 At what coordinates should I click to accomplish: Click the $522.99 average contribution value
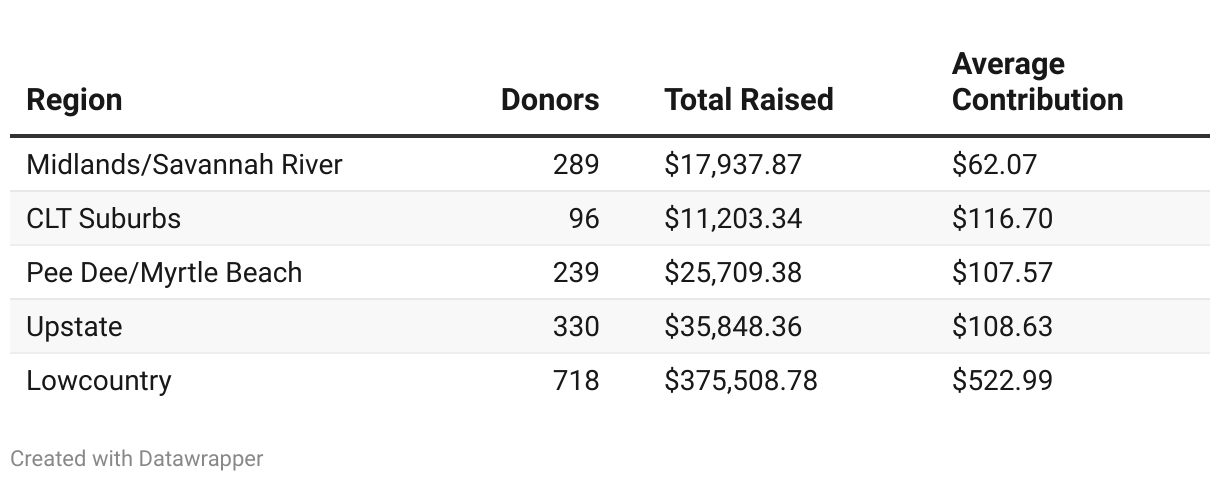(x=1002, y=380)
